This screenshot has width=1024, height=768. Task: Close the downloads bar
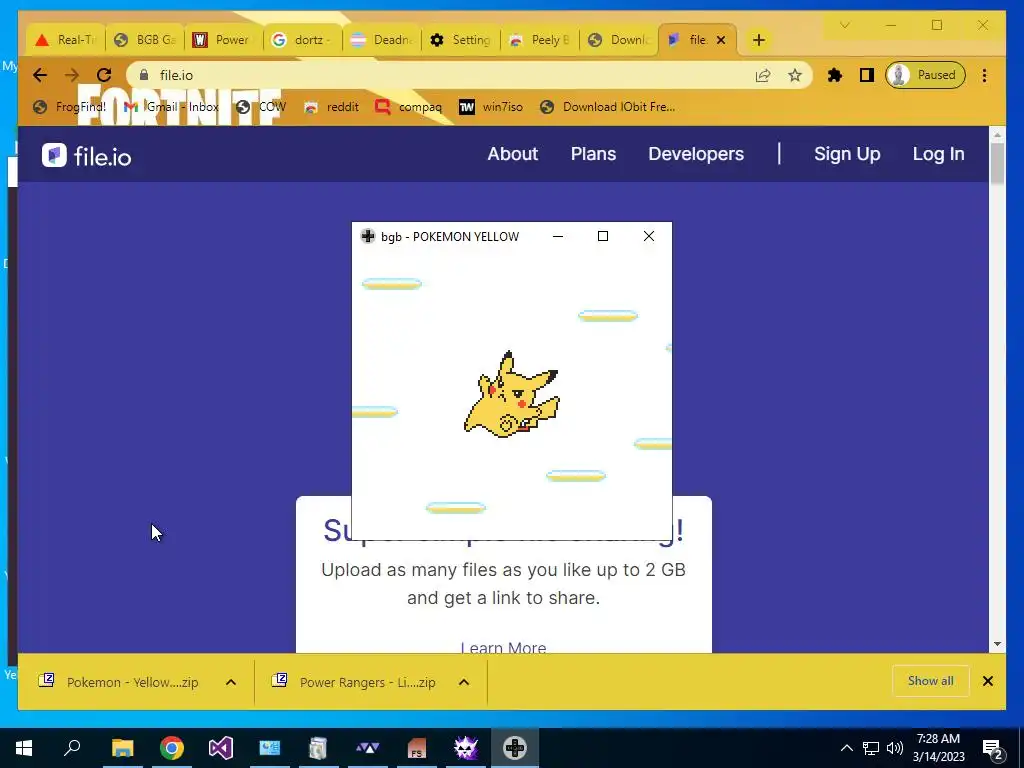(987, 681)
